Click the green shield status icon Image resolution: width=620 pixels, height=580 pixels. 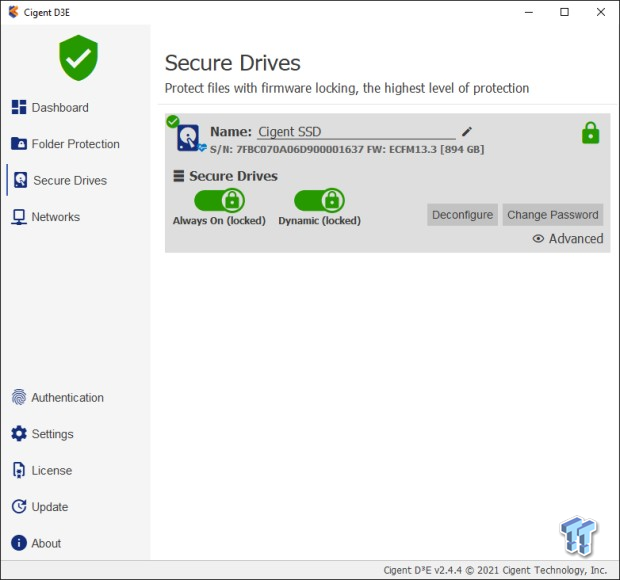point(78,58)
